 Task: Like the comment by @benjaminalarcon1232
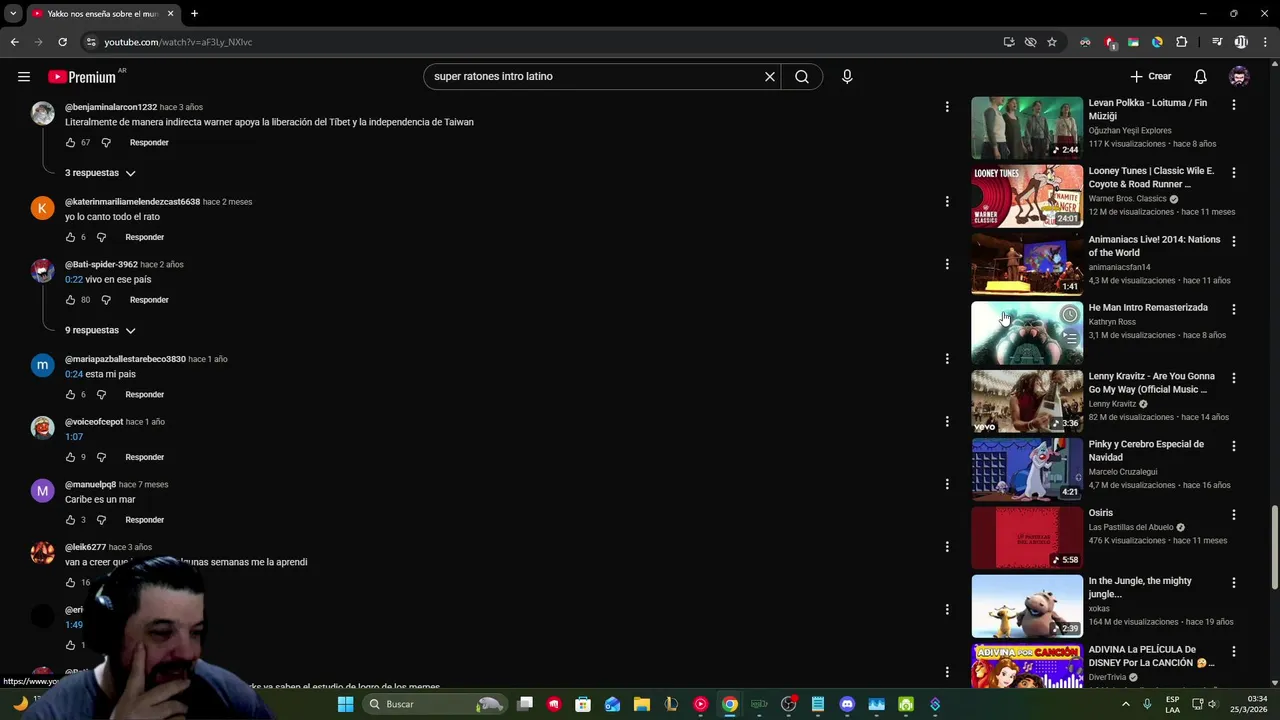(70, 143)
